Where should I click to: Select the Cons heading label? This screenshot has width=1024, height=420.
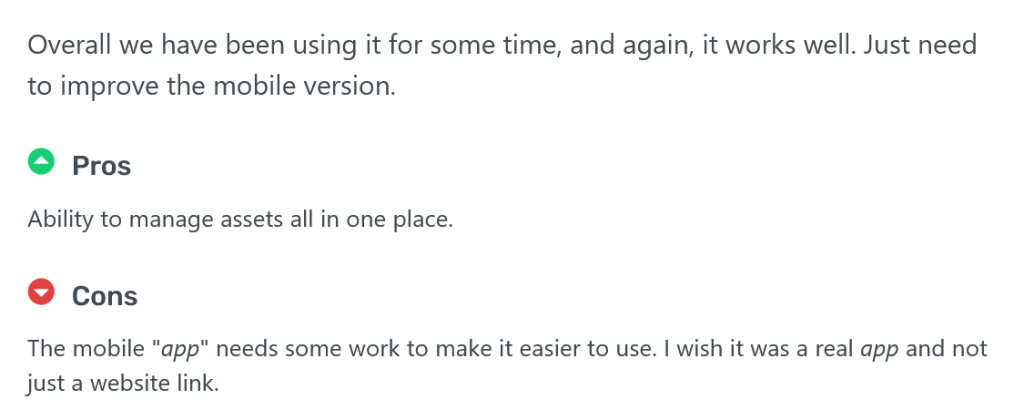(104, 296)
